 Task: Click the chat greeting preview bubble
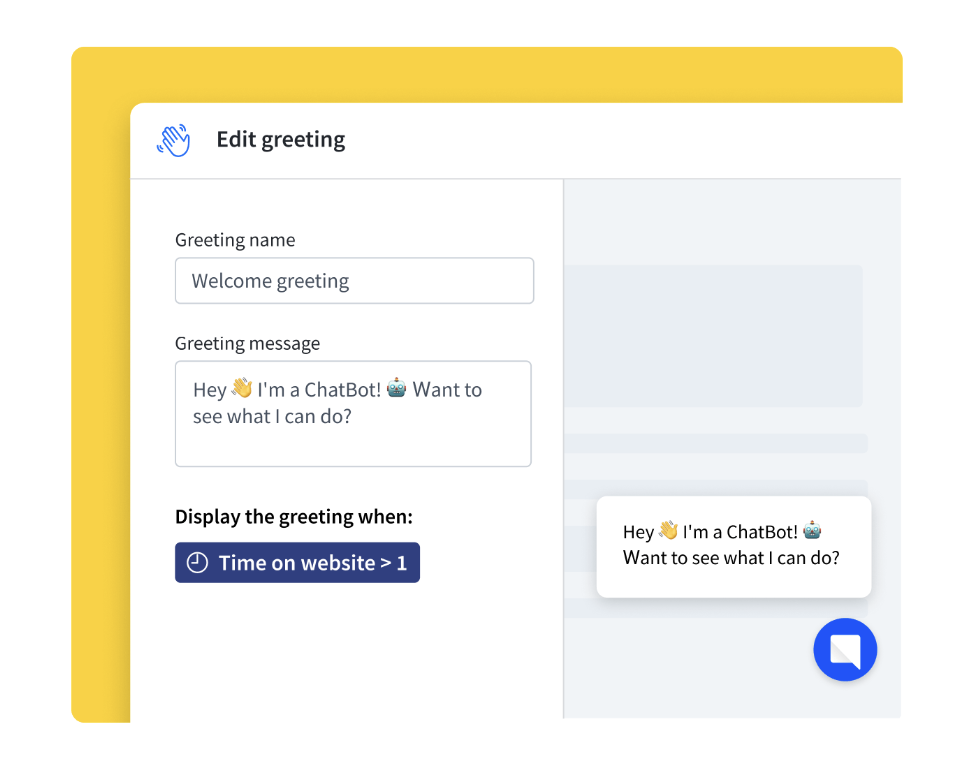pyautogui.click(x=733, y=547)
